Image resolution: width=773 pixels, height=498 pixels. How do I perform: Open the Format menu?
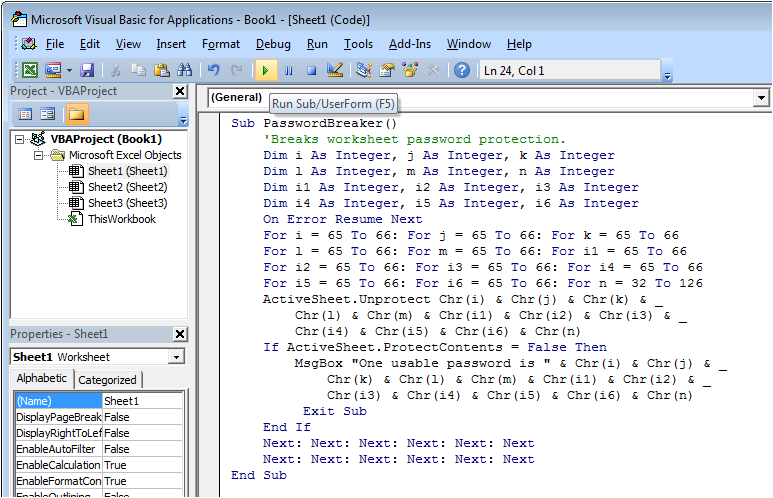click(x=221, y=44)
